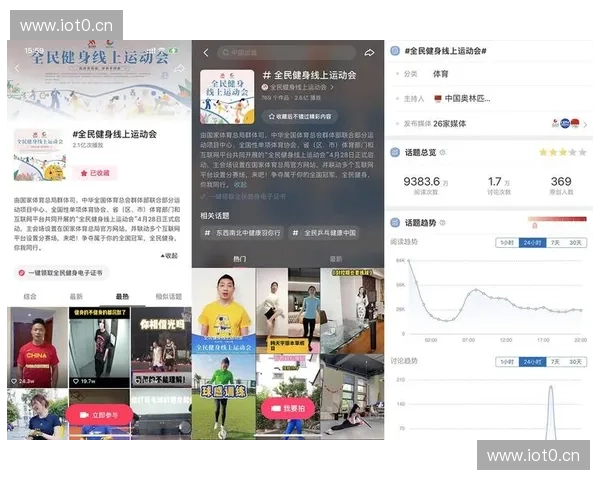
Task: Click 话题趋势 section icon
Action: [395, 223]
